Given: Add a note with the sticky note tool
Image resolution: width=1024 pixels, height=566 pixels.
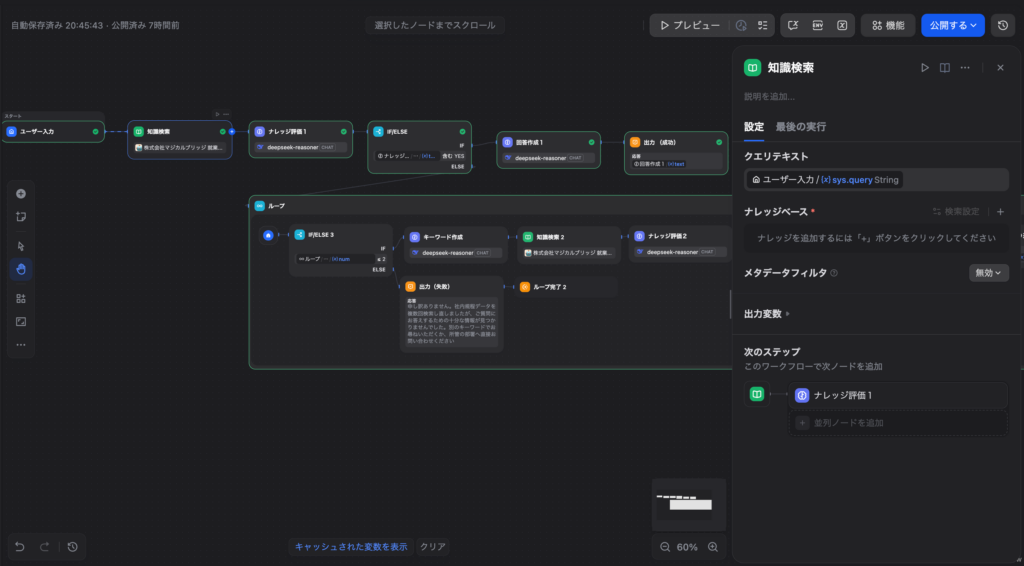Looking at the screenshot, I should click(x=21, y=217).
